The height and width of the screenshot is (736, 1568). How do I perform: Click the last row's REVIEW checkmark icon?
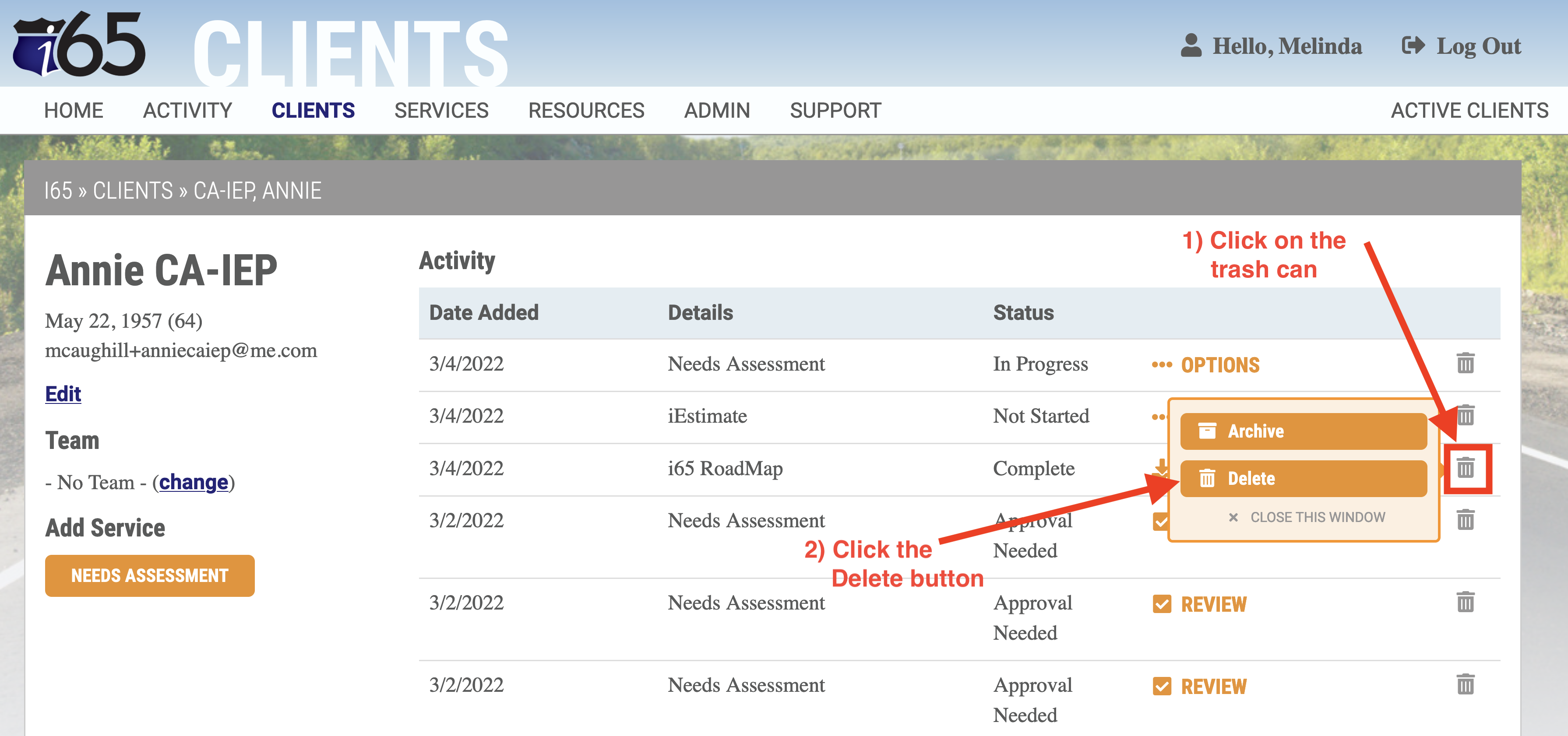point(1161,686)
